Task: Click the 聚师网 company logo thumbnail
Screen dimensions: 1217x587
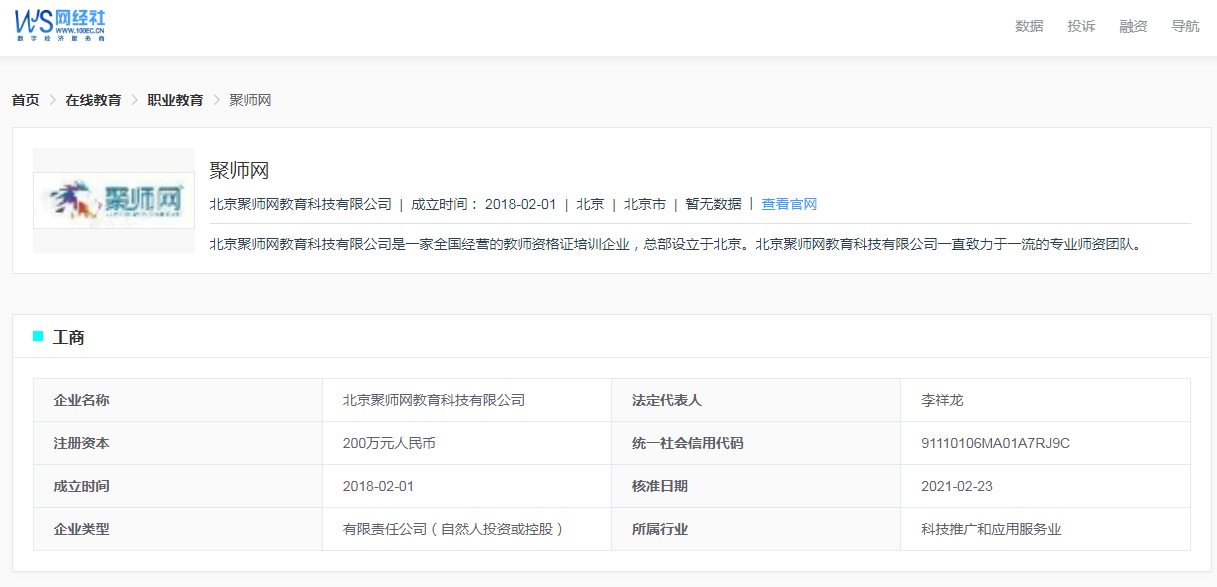Action: [x=114, y=200]
